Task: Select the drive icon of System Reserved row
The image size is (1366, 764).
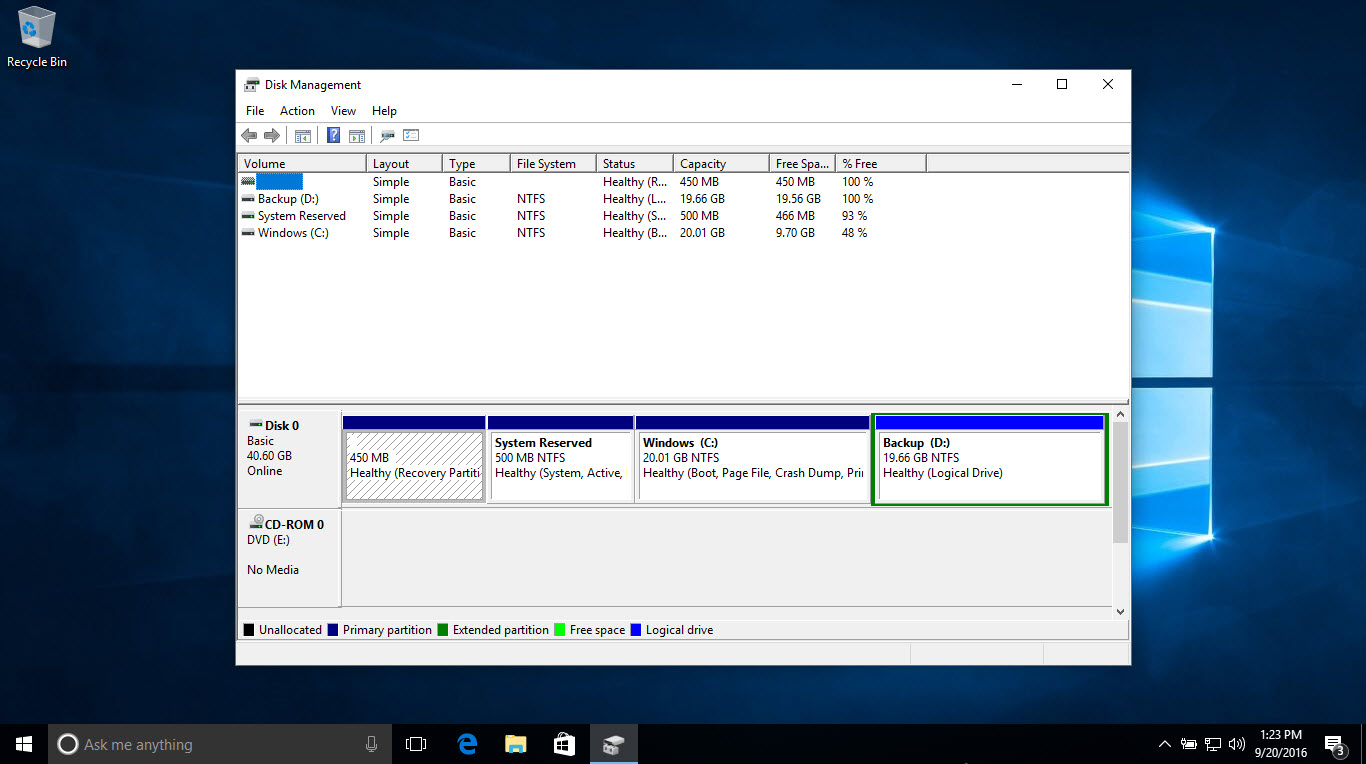Action: pyautogui.click(x=248, y=216)
